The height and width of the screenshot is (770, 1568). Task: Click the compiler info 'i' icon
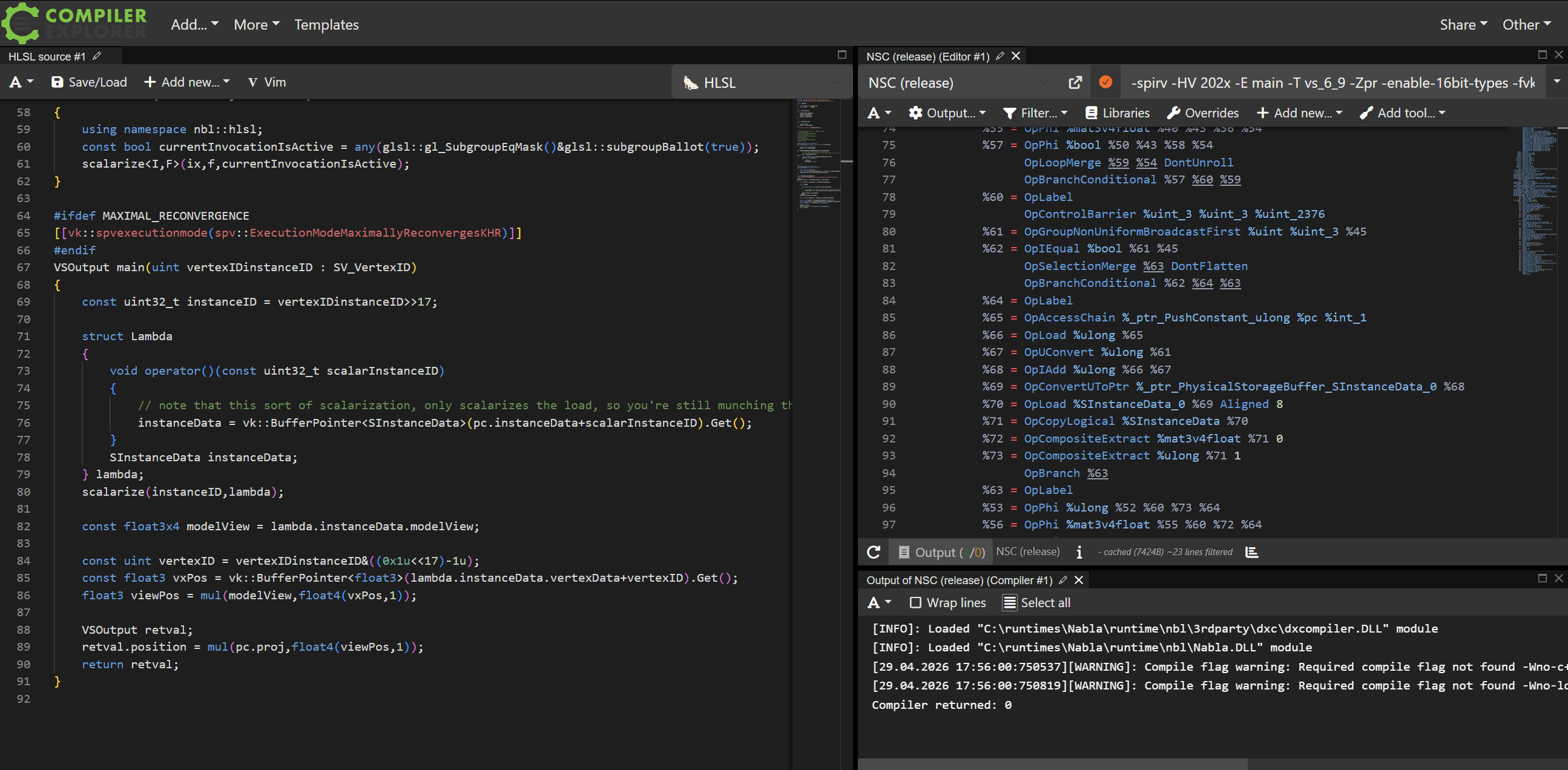1079,551
